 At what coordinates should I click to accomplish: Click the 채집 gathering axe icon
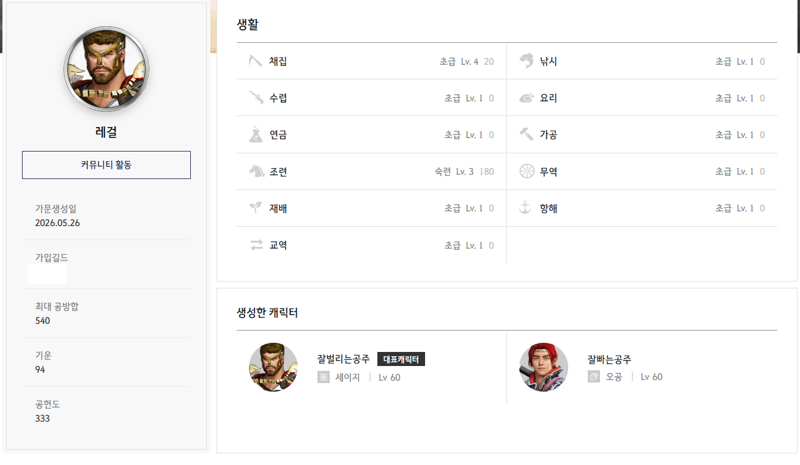(x=255, y=61)
